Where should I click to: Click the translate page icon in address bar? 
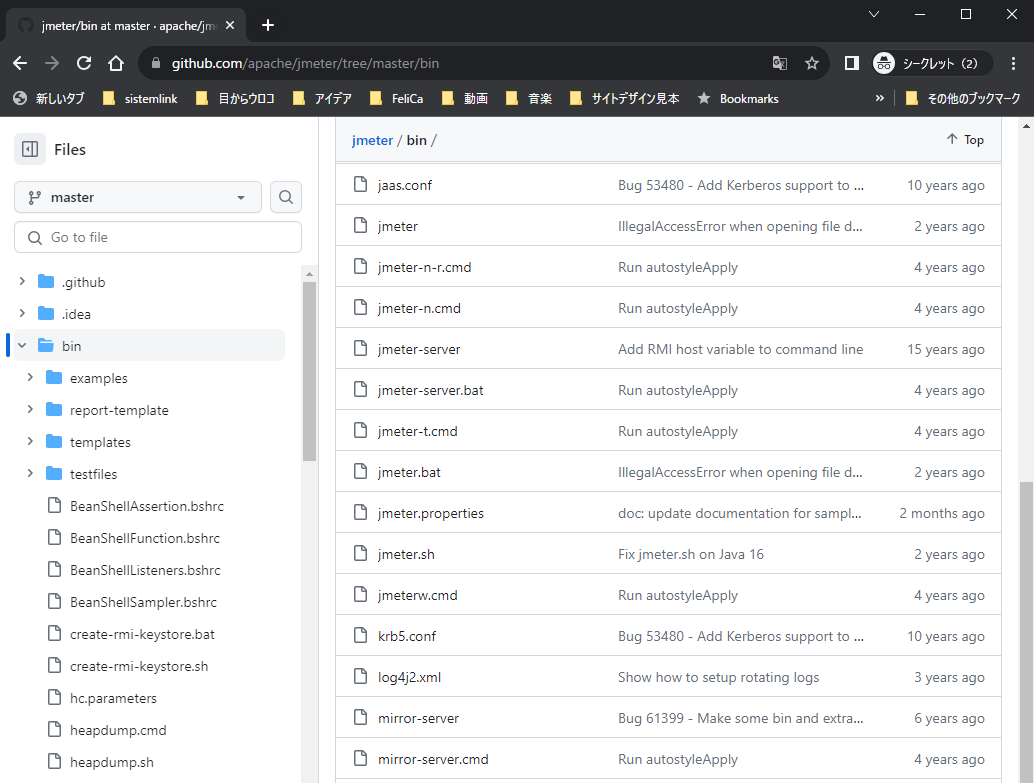coord(779,63)
